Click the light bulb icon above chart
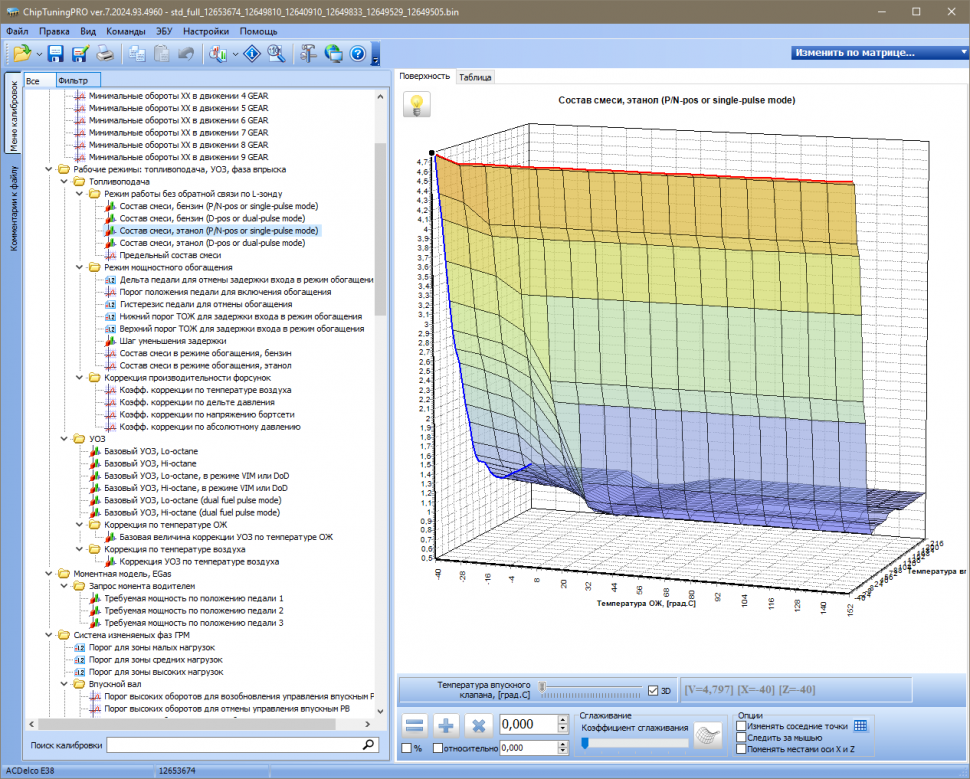This screenshot has width=970, height=779. tap(416, 105)
